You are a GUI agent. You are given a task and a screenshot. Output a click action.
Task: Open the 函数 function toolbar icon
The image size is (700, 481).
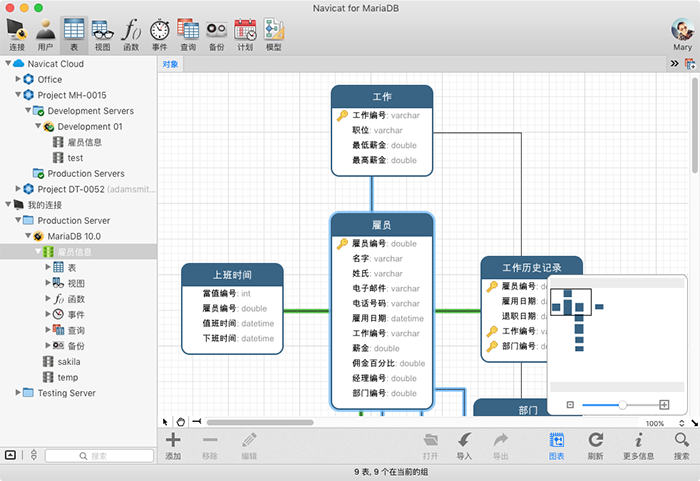click(131, 35)
